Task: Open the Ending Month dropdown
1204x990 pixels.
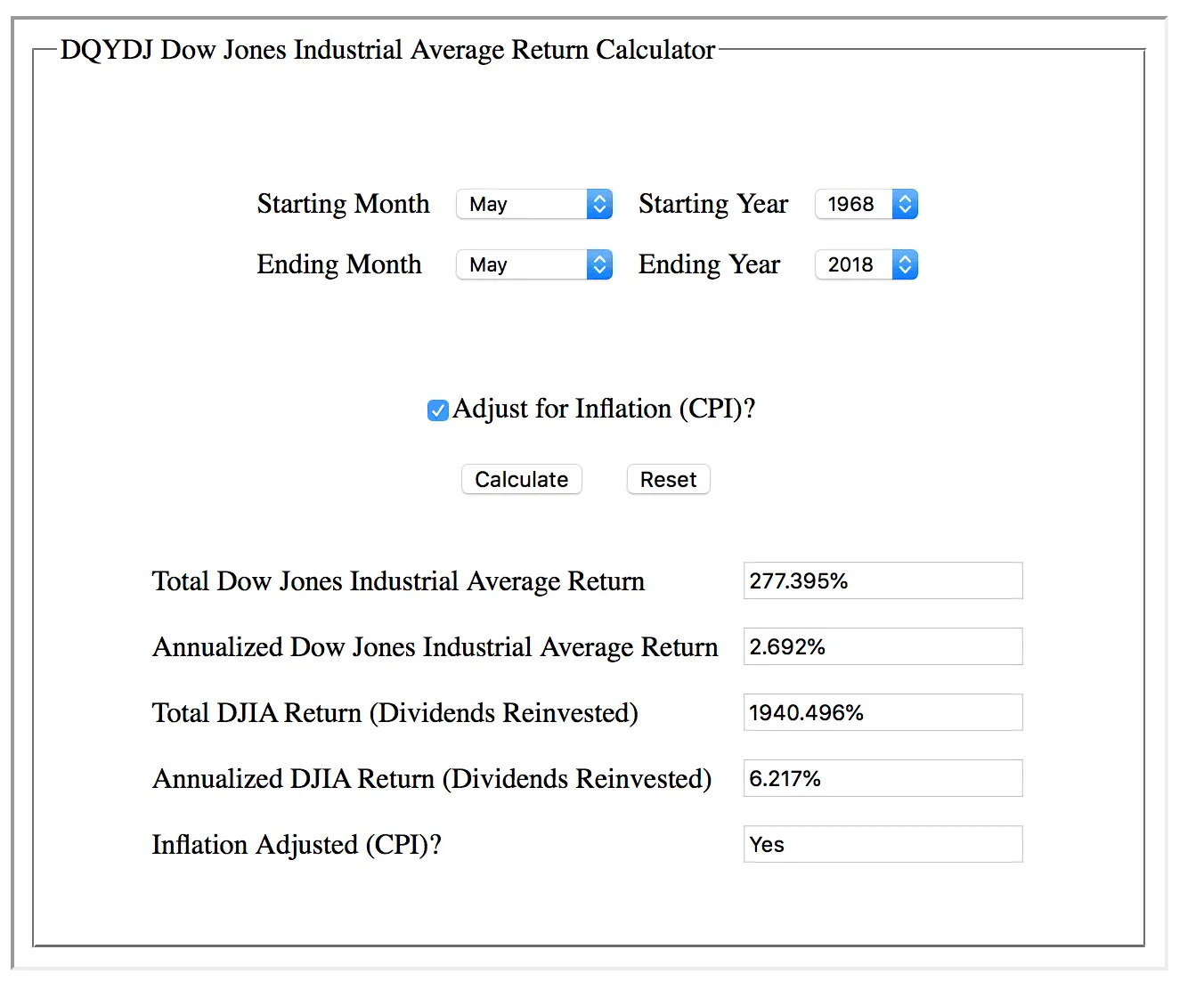Action: click(x=534, y=264)
